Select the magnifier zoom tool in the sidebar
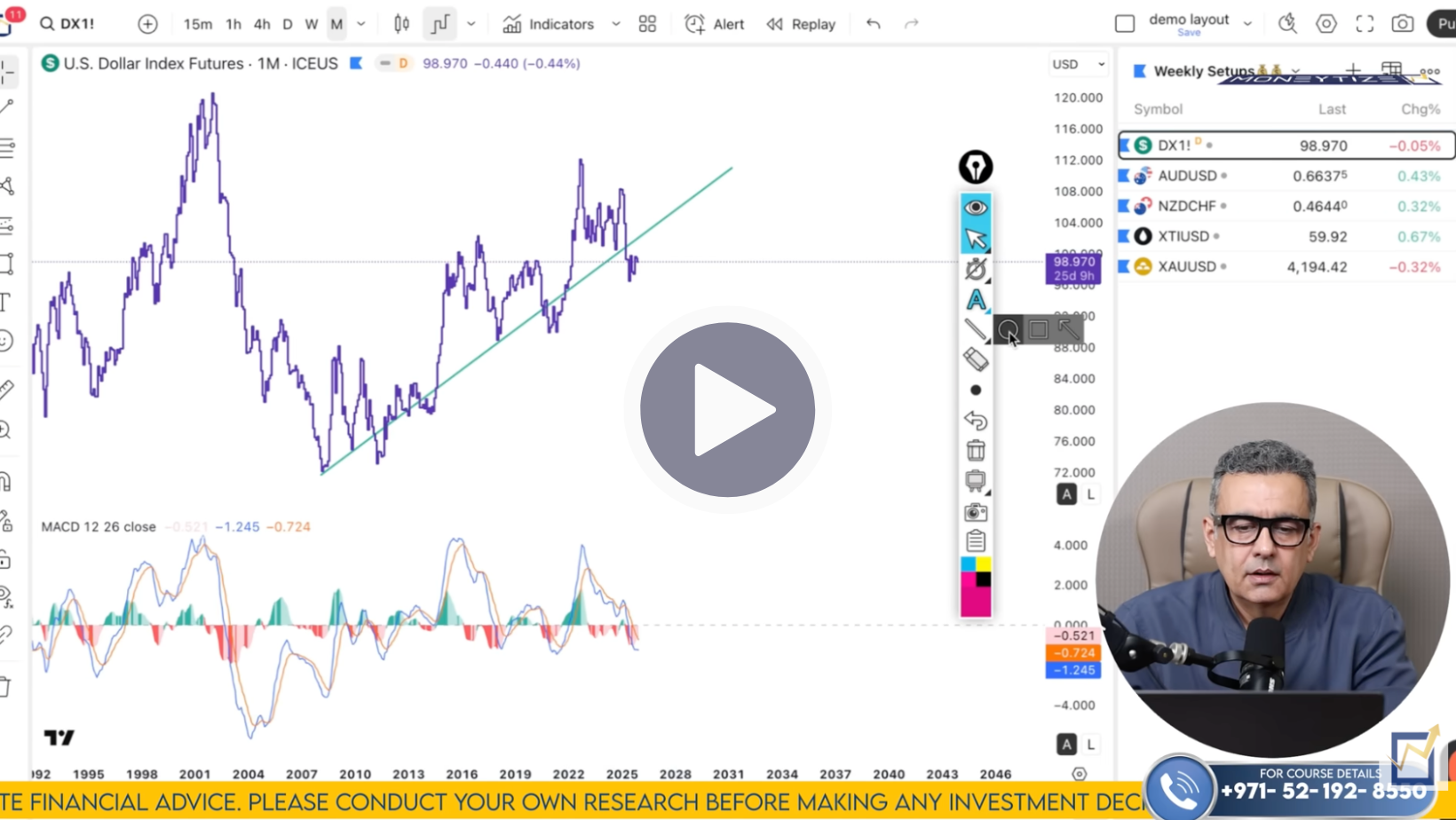This screenshot has height=820, width=1456. [x=9, y=430]
